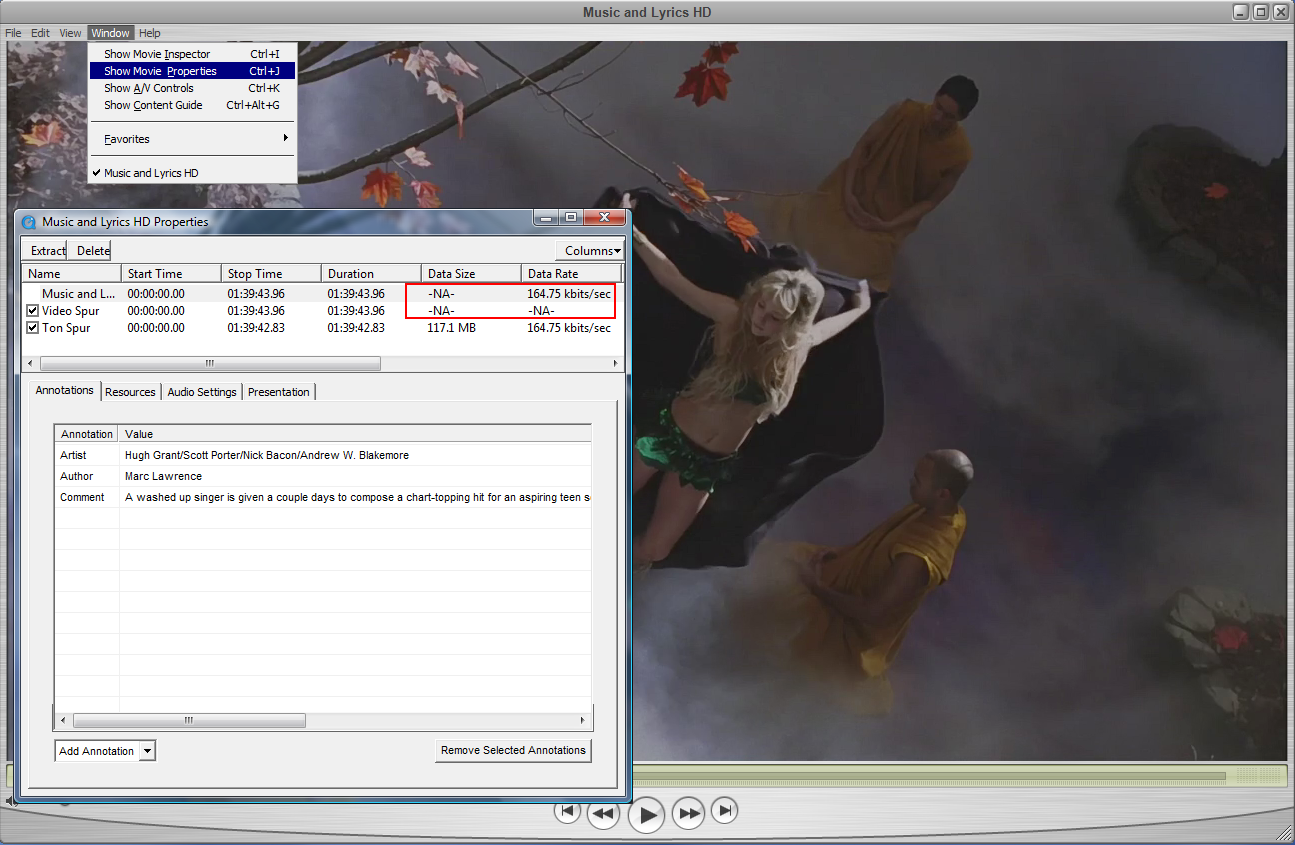Viewport: 1295px width, 845px height.
Task: Choose Show Movie Inspector
Action: (192, 54)
